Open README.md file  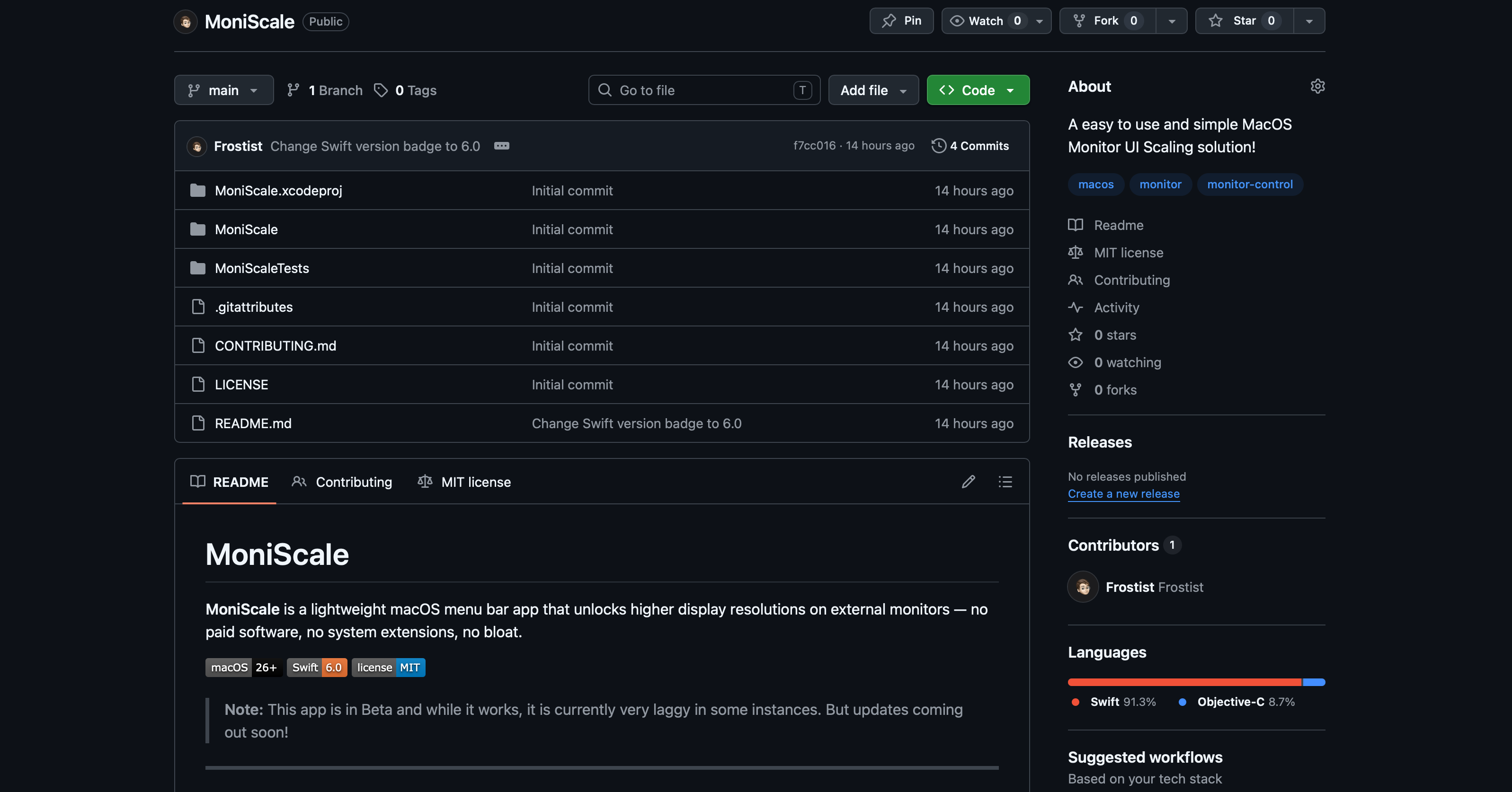tap(253, 423)
